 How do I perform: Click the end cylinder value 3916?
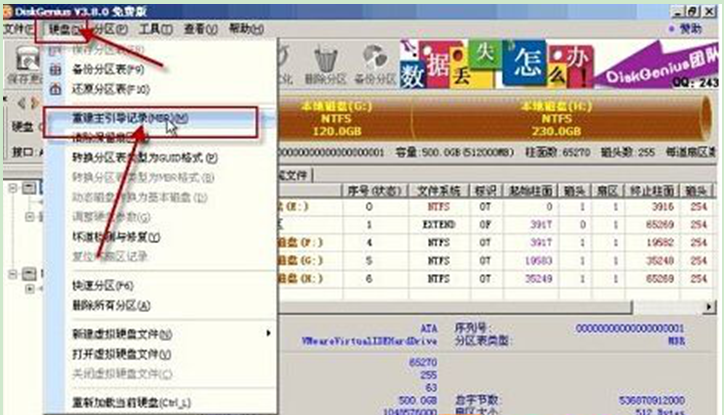(x=663, y=207)
